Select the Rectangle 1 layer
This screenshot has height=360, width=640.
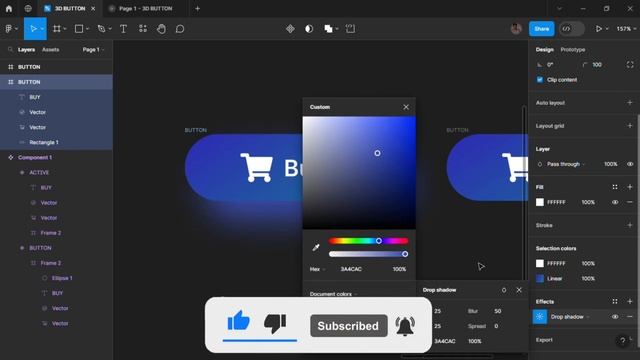pyautogui.click(x=44, y=142)
